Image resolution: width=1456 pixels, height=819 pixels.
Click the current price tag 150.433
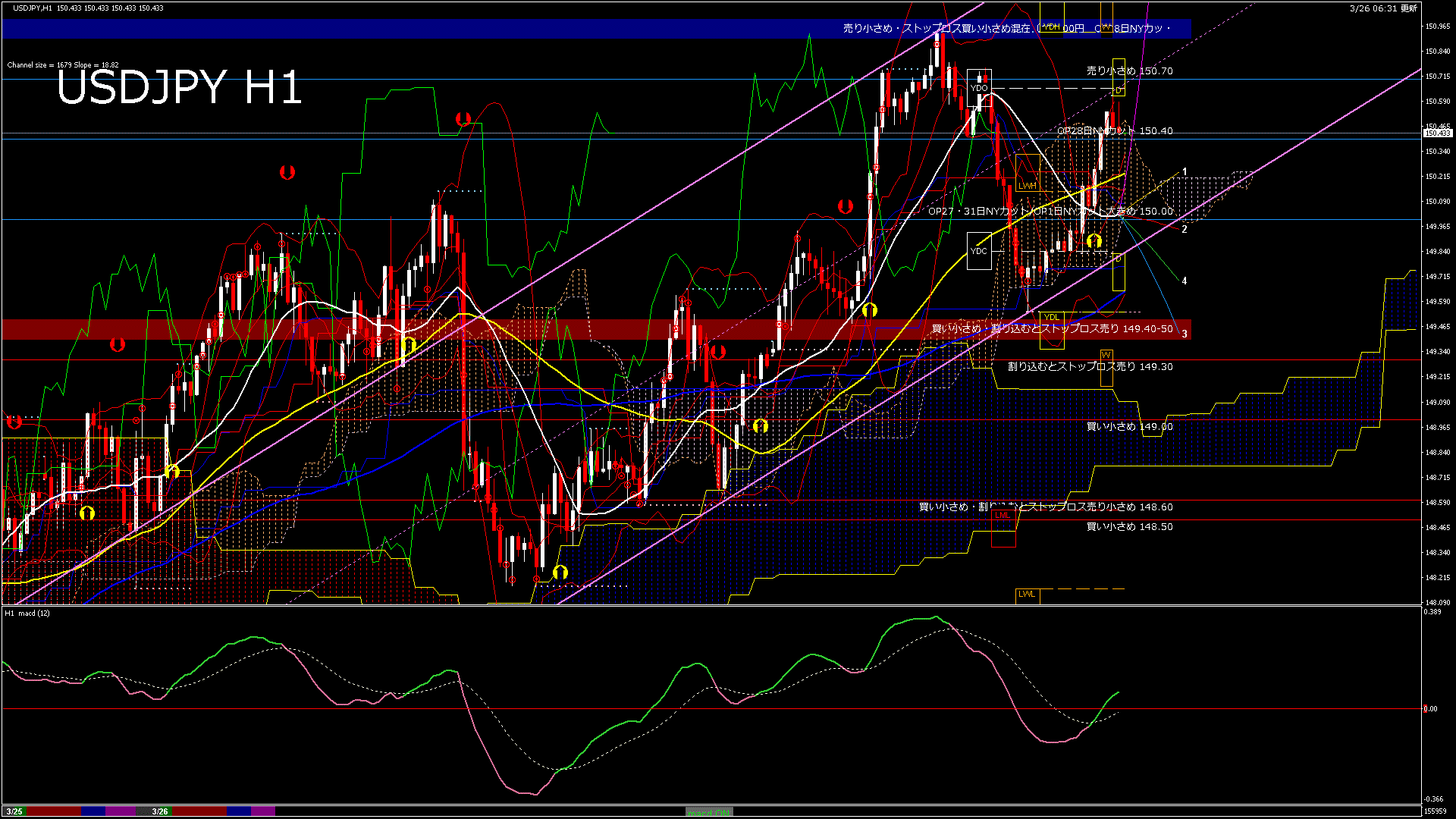pos(1436,133)
